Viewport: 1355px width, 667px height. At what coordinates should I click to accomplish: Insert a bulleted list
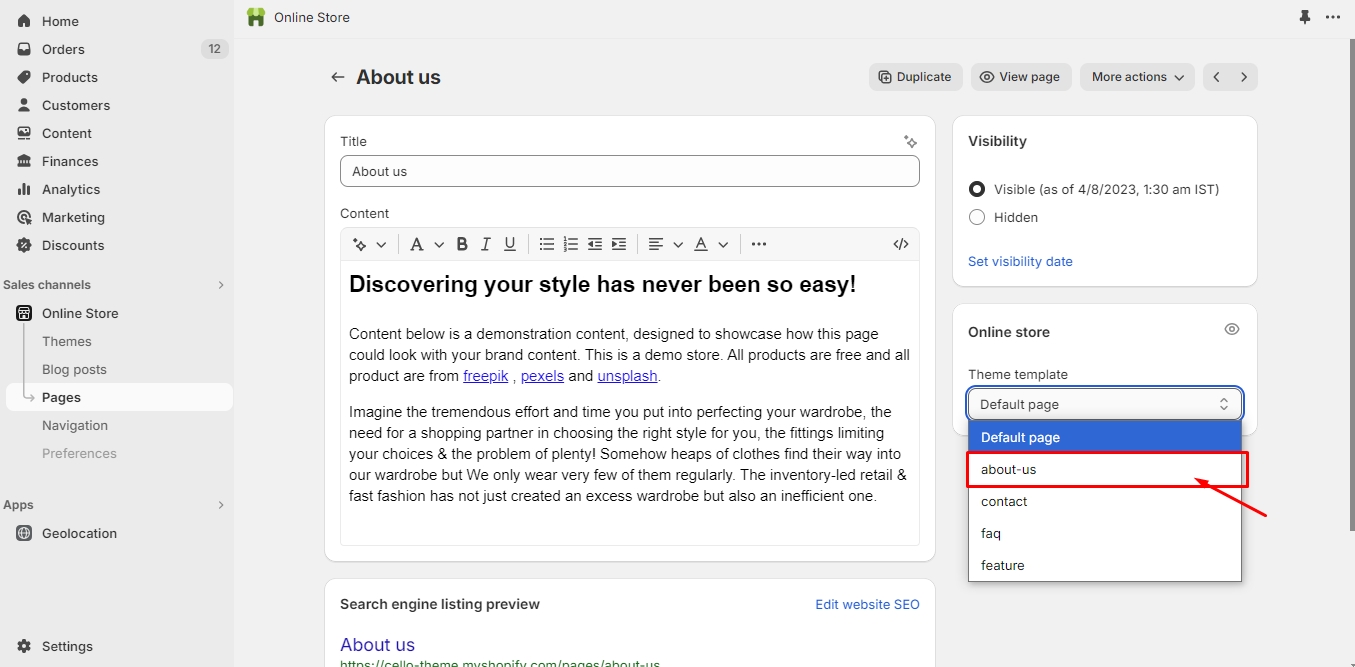coord(547,244)
